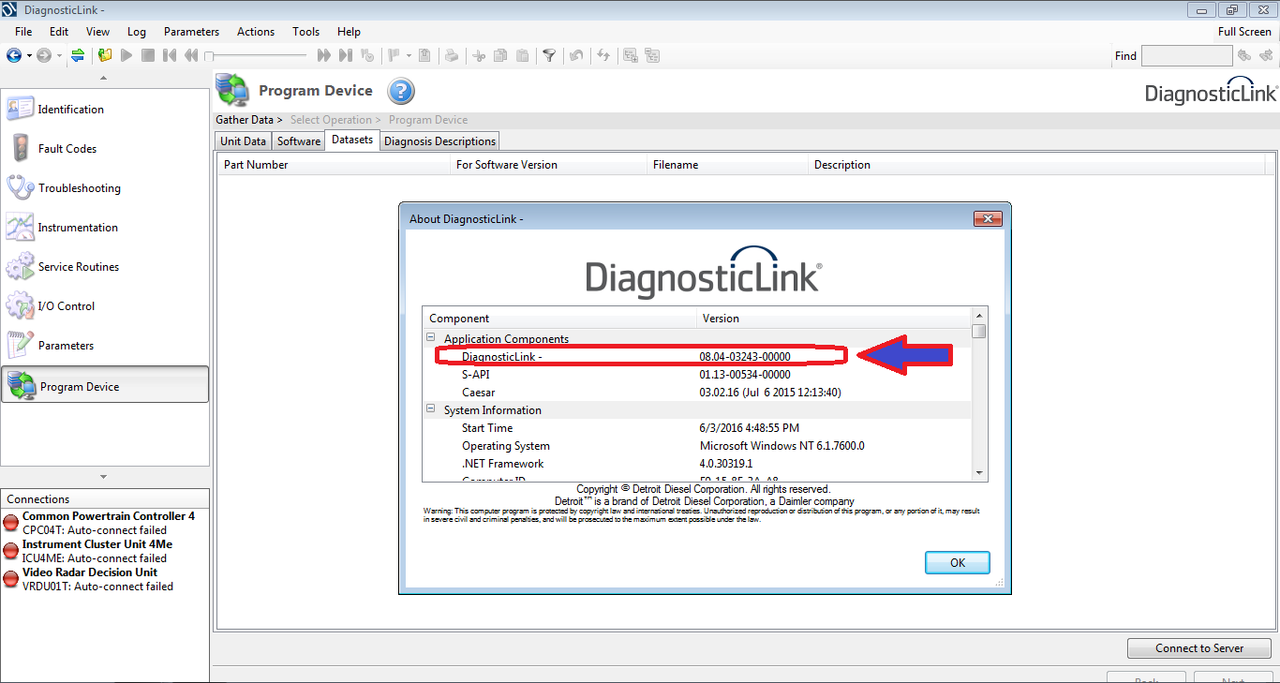Click the Stop log toolbar button
The height and width of the screenshot is (683, 1280).
coord(148,56)
